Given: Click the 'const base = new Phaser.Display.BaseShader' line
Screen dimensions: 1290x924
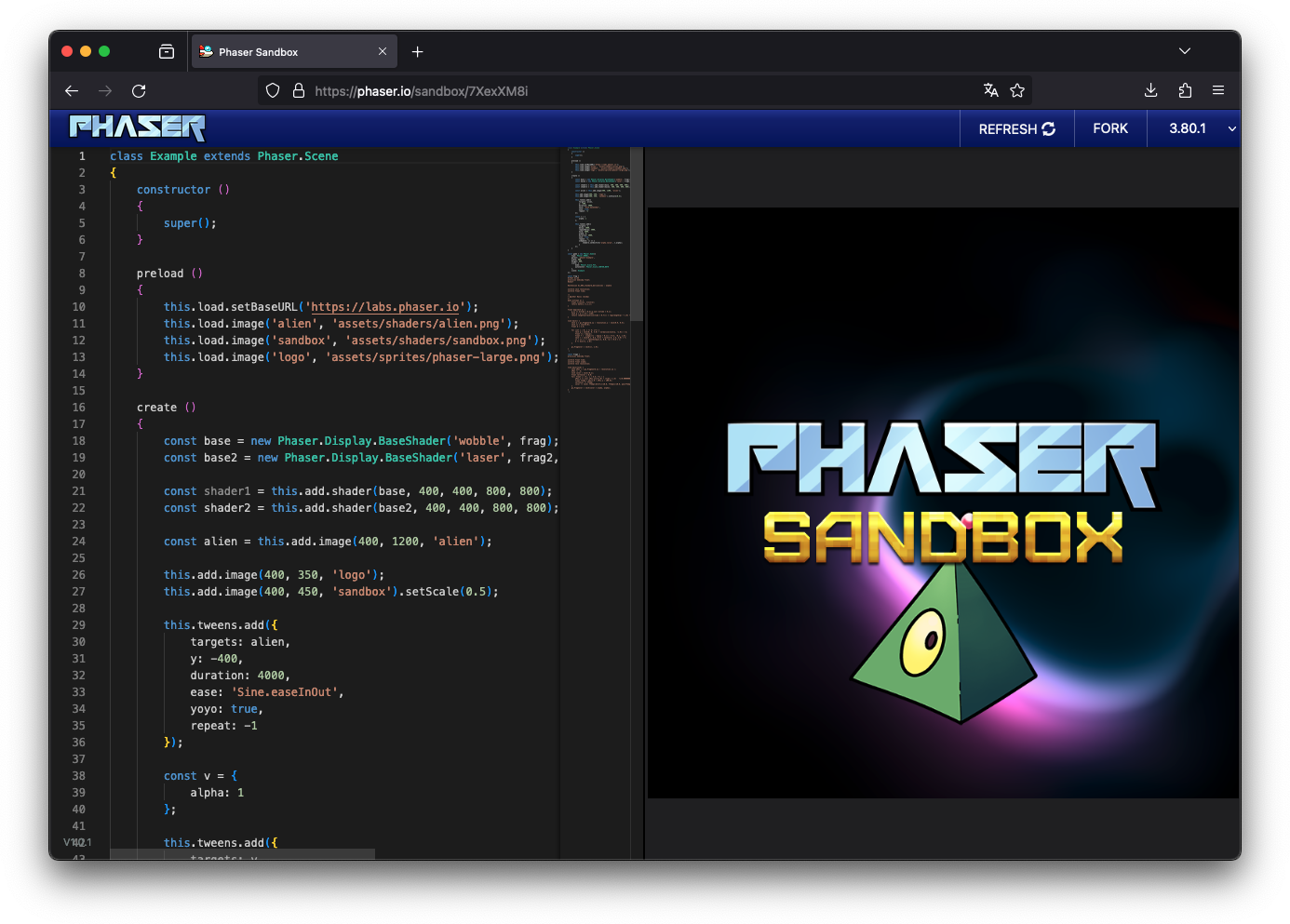Looking at the screenshot, I should pyautogui.click(x=361, y=441).
